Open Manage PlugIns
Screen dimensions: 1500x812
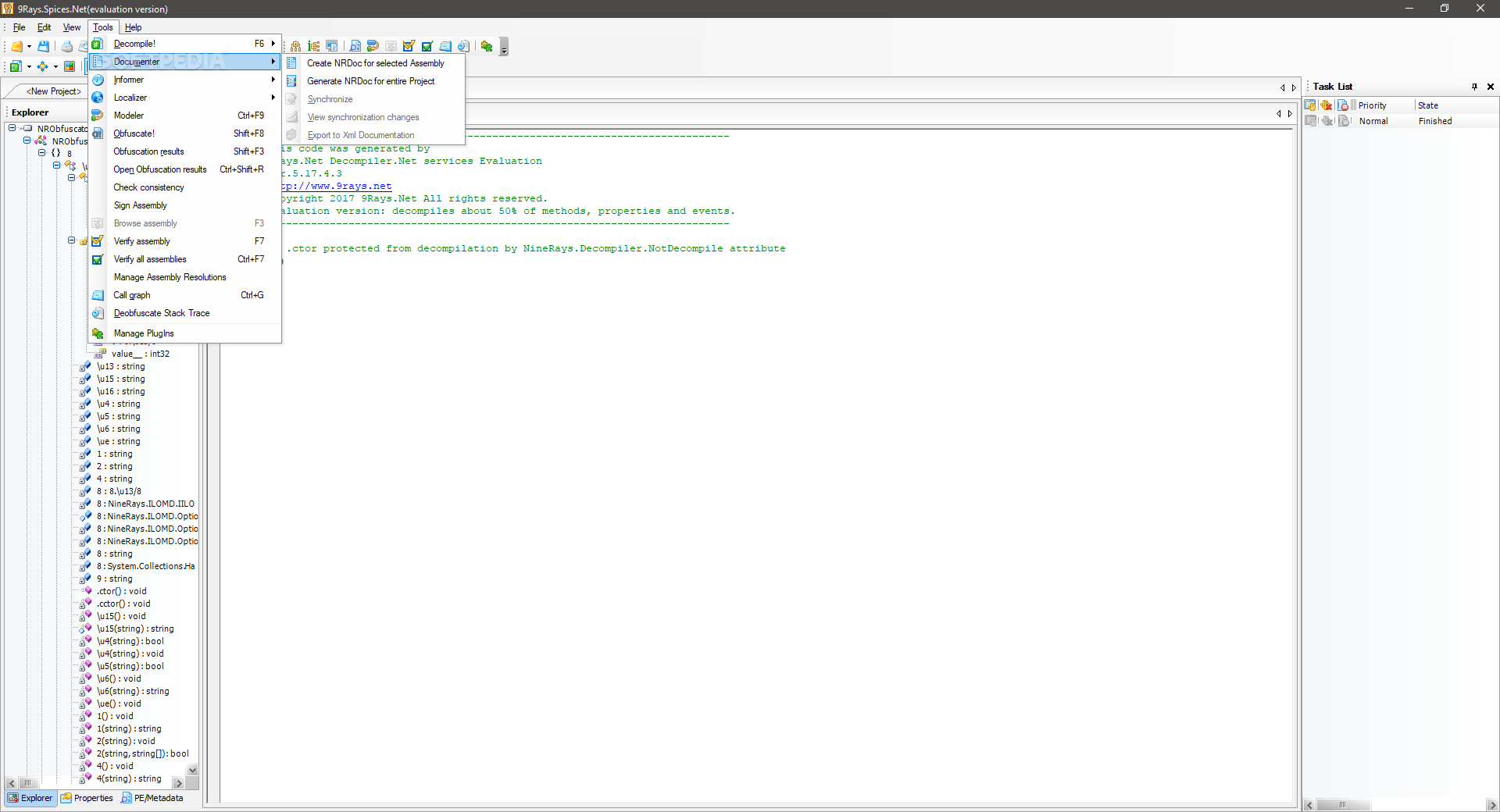click(x=184, y=333)
